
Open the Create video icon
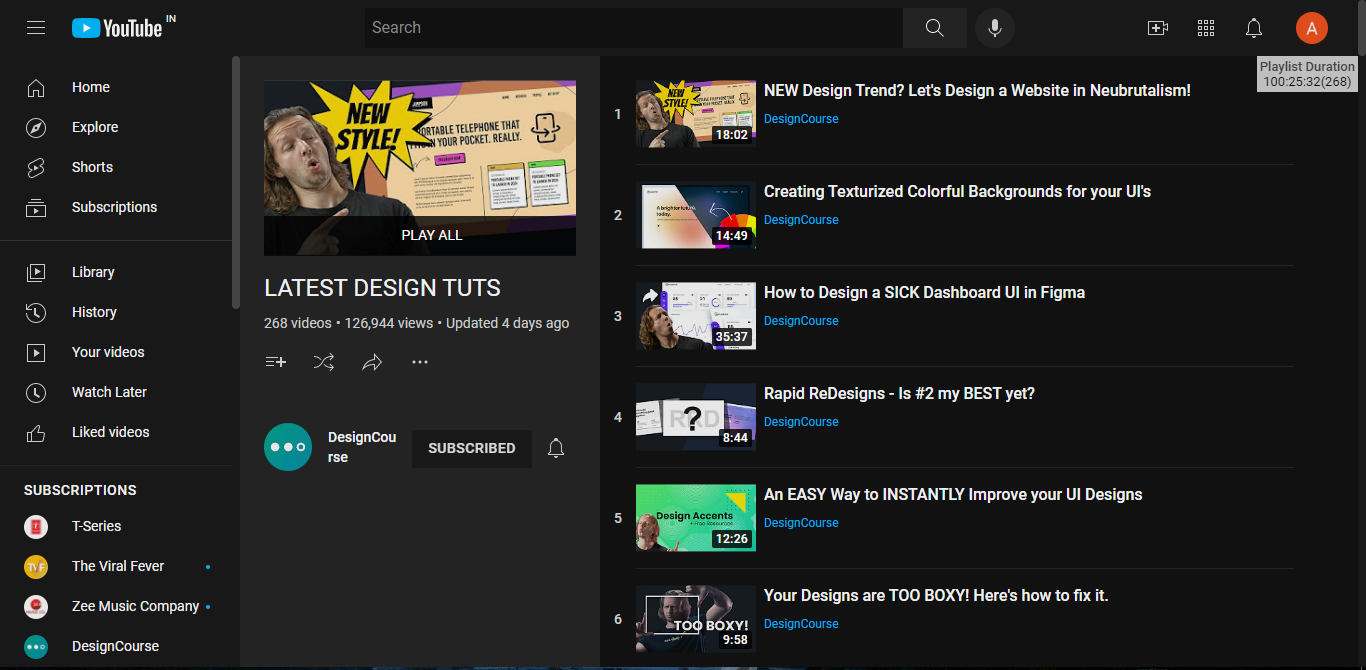[x=1158, y=28]
